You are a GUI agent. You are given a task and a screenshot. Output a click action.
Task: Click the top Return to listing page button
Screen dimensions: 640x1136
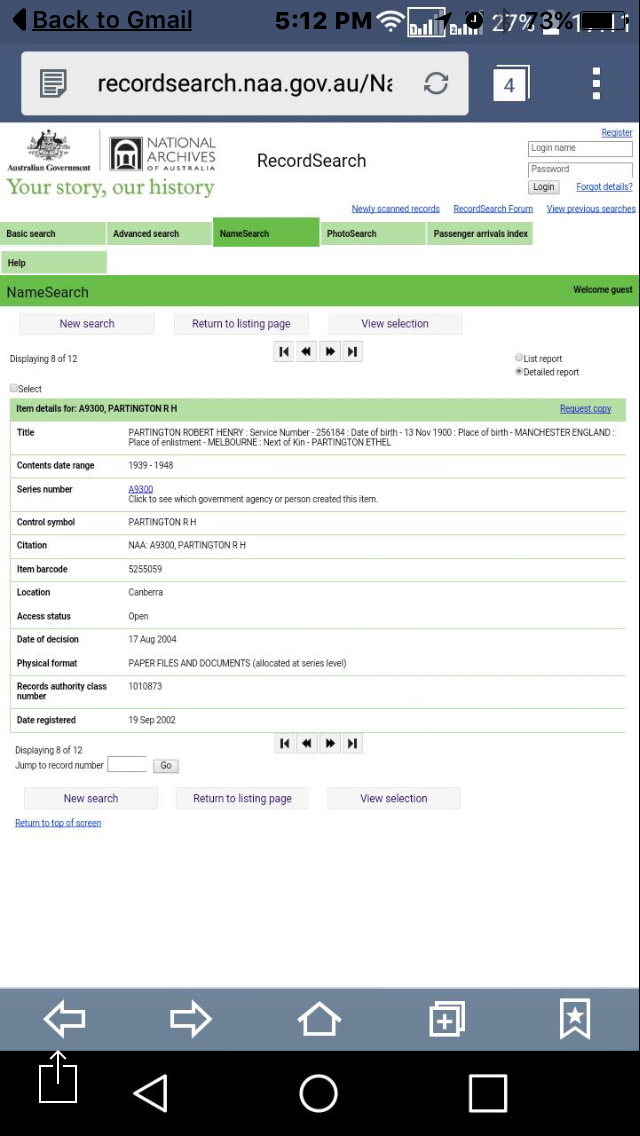tap(241, 324)
